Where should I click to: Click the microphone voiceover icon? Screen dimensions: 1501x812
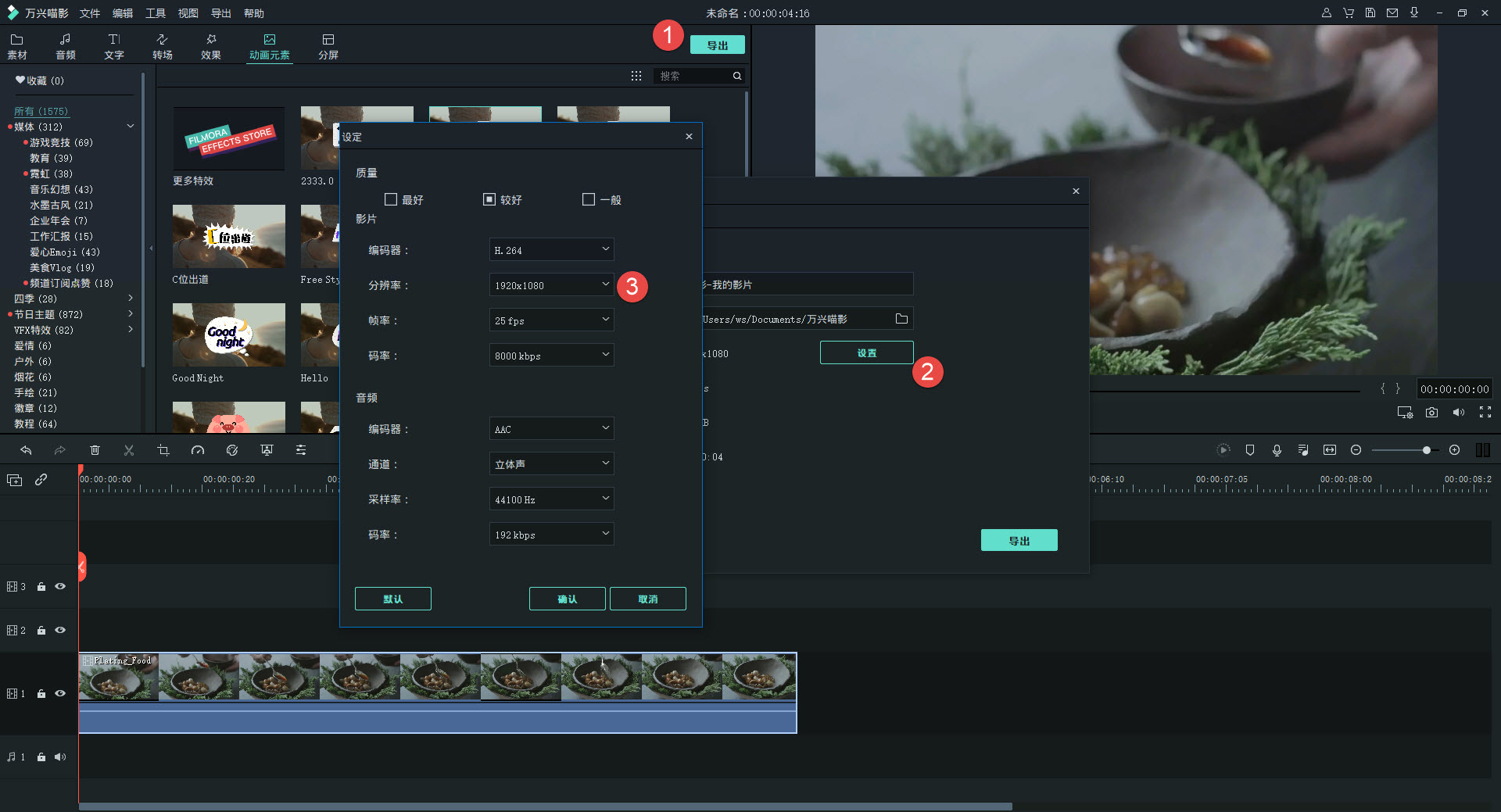(1277, 450)
